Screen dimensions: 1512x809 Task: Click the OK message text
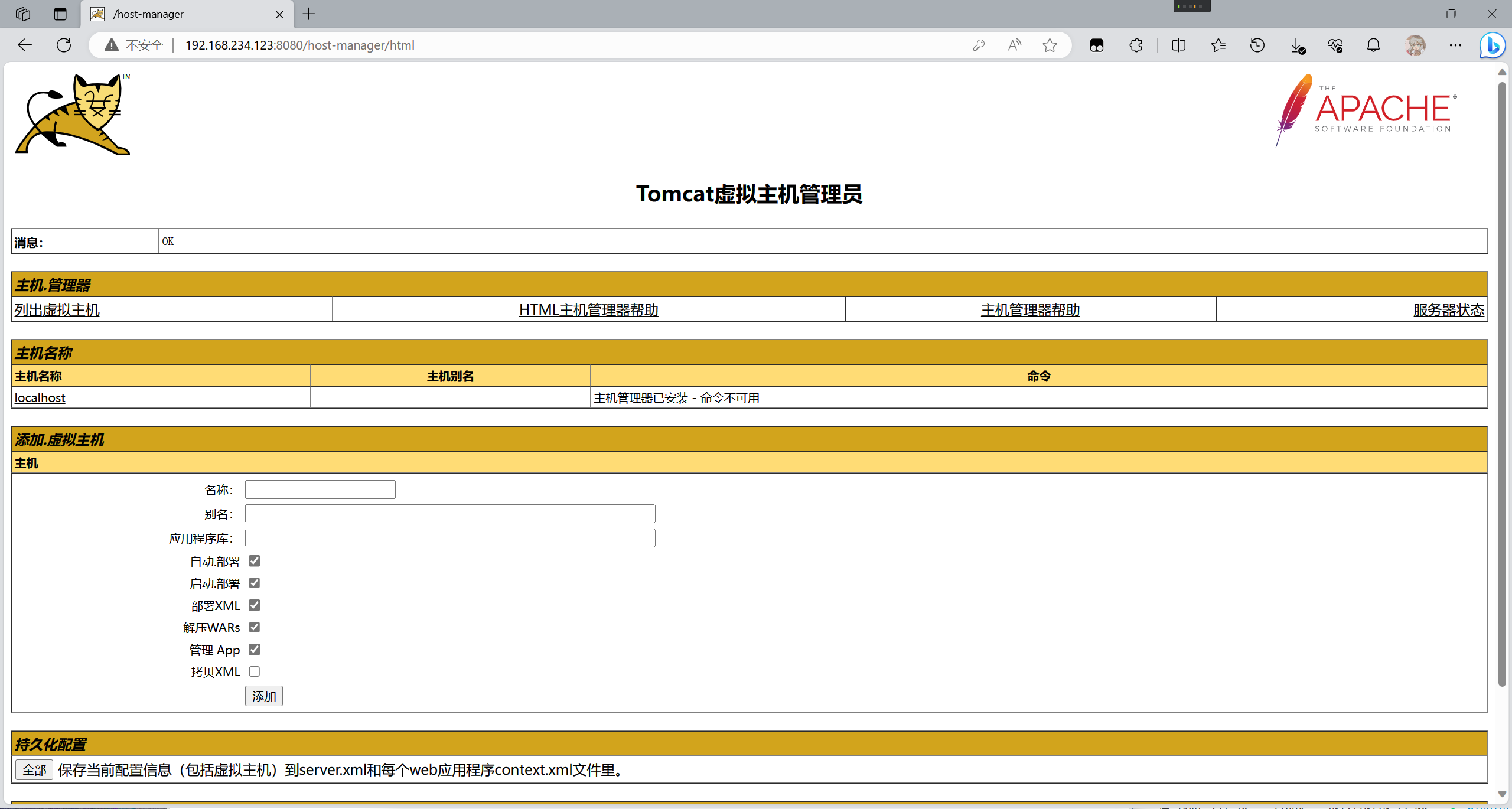[168, 242]
